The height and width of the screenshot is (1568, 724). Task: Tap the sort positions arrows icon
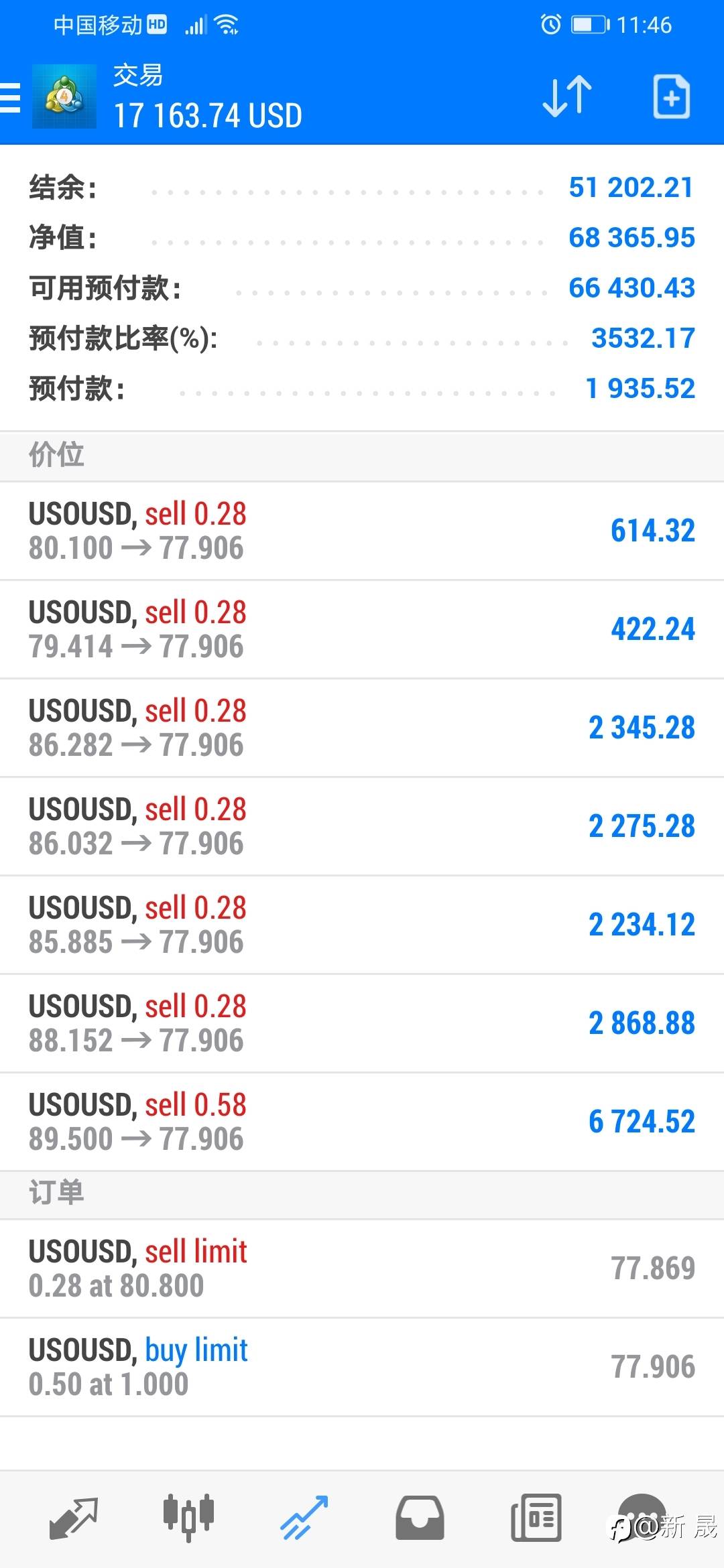[567, 97]
